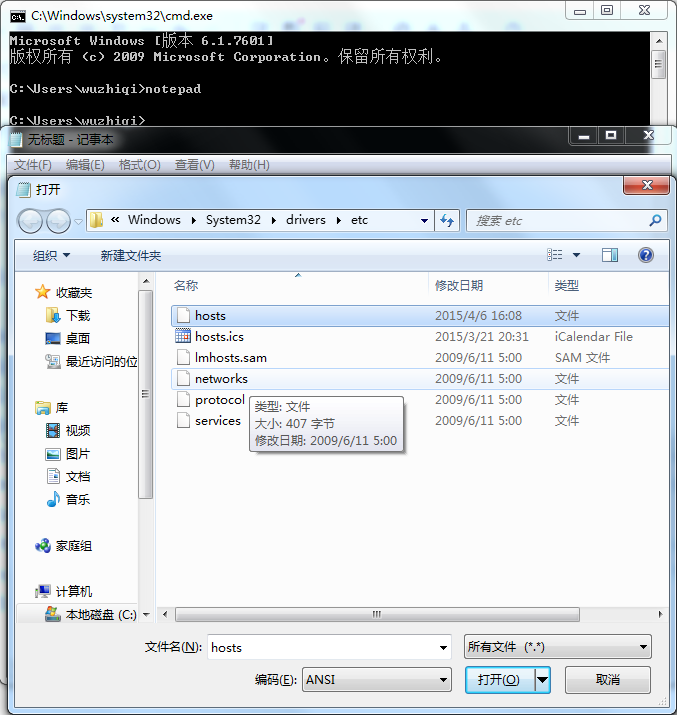
Task: Click in the file name text field
Action: pyautogui.click(x=323, y=648)
